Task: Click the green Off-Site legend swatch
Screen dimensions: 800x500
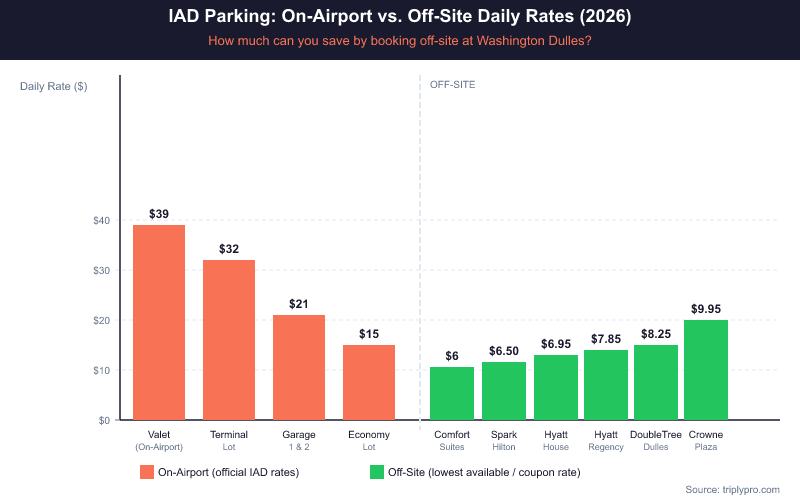Action: click(x=377, y=472)
